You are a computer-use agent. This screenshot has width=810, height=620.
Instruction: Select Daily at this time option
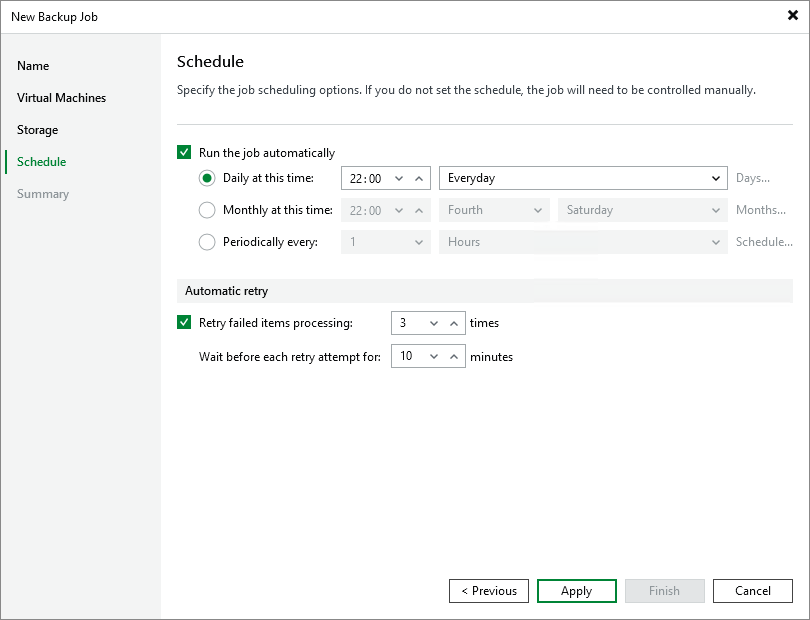(207, 178)
